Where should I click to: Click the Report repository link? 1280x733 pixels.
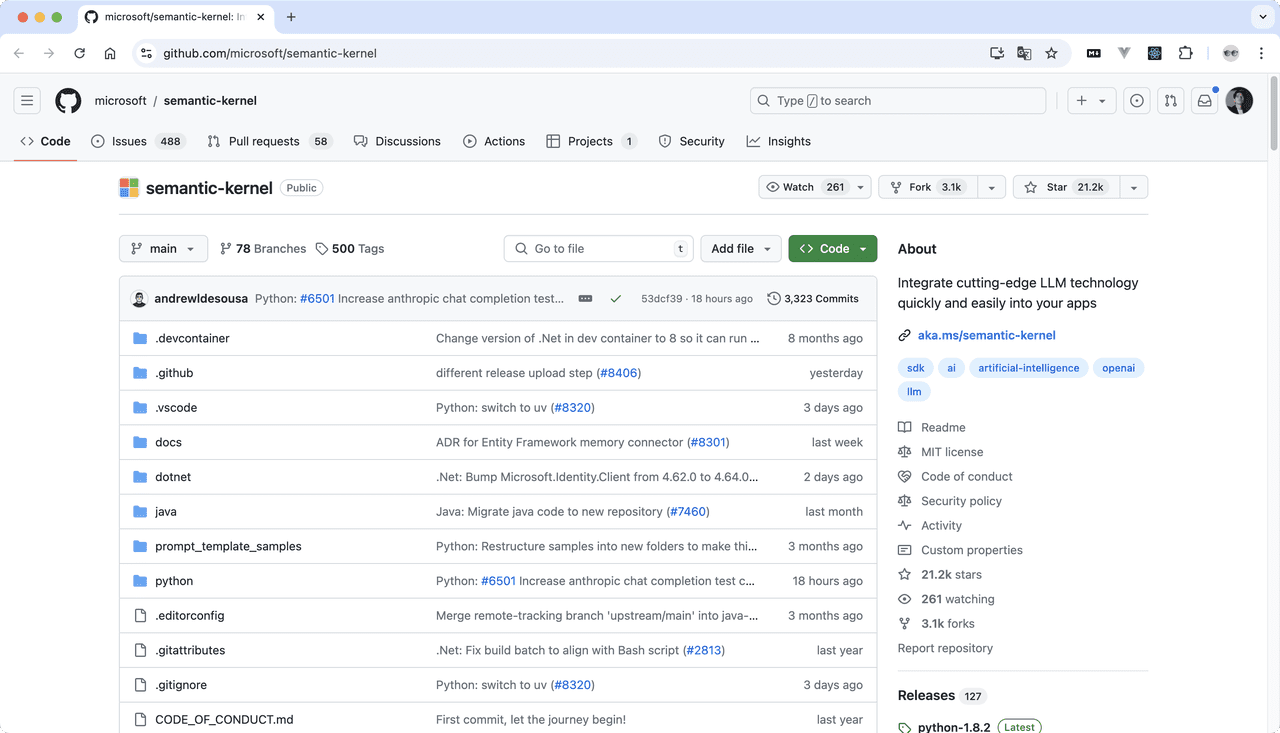(x=945, y=648)
